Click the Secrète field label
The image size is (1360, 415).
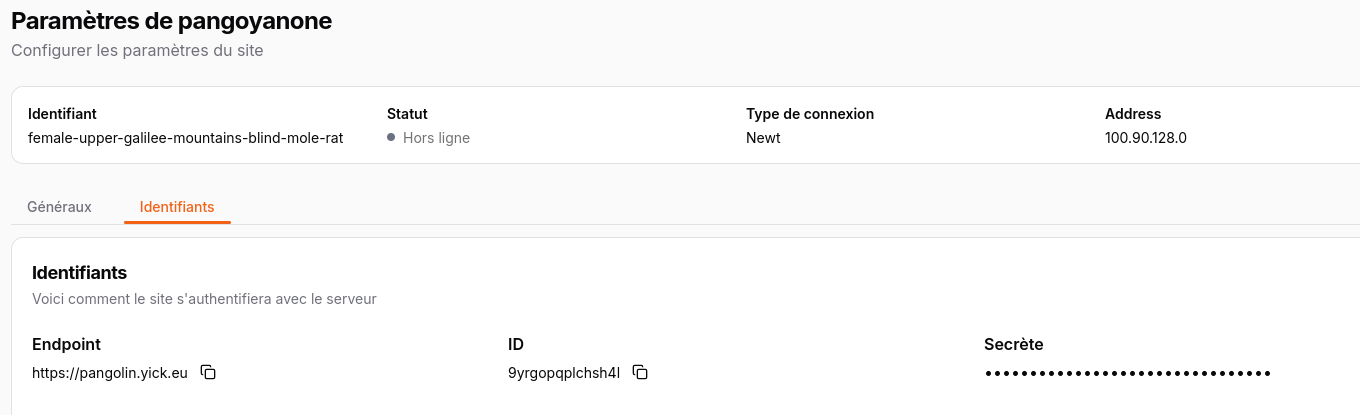tap(1013, 344)
